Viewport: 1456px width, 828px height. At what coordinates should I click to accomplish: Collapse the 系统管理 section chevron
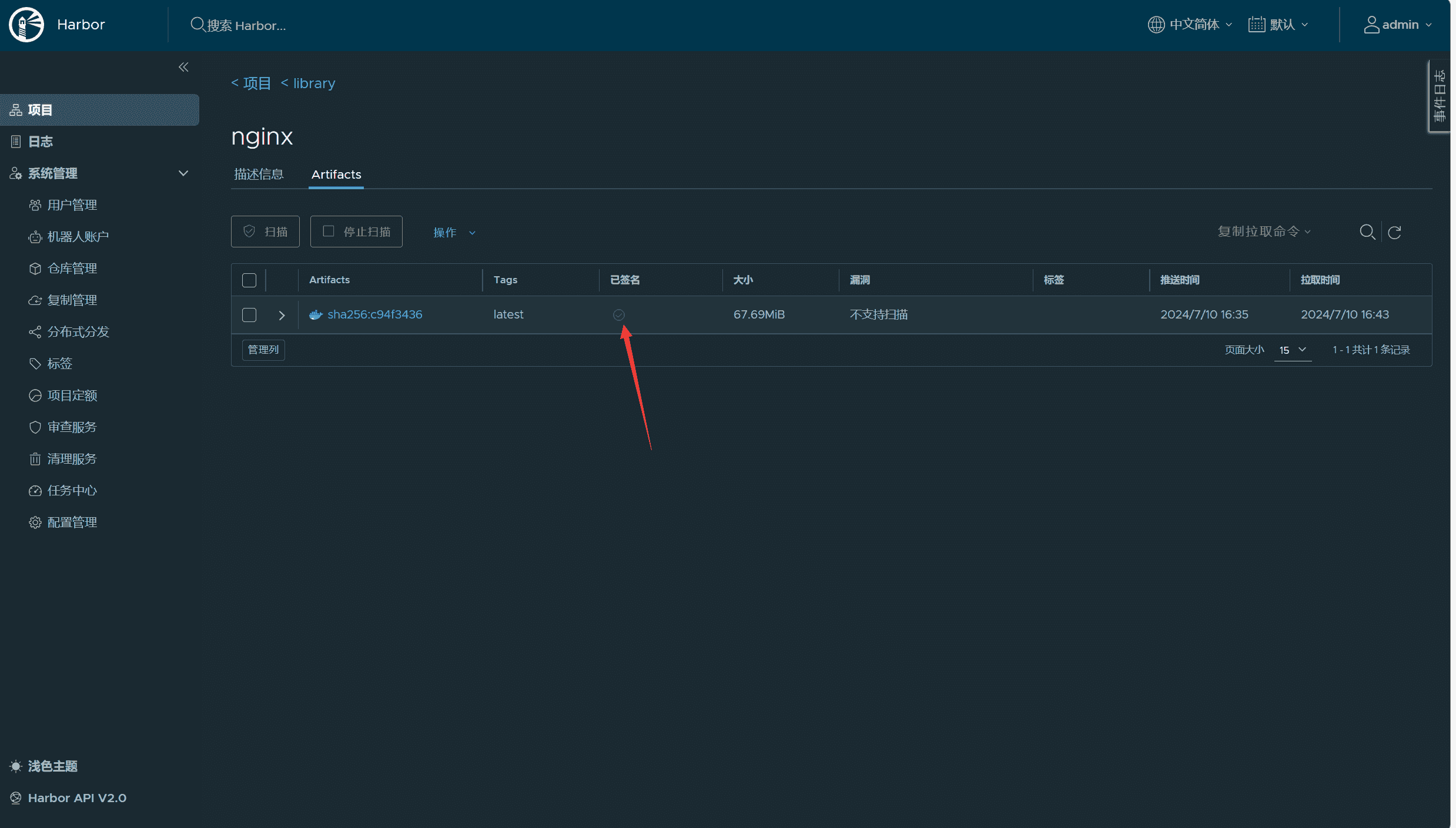tap(183, 173)
